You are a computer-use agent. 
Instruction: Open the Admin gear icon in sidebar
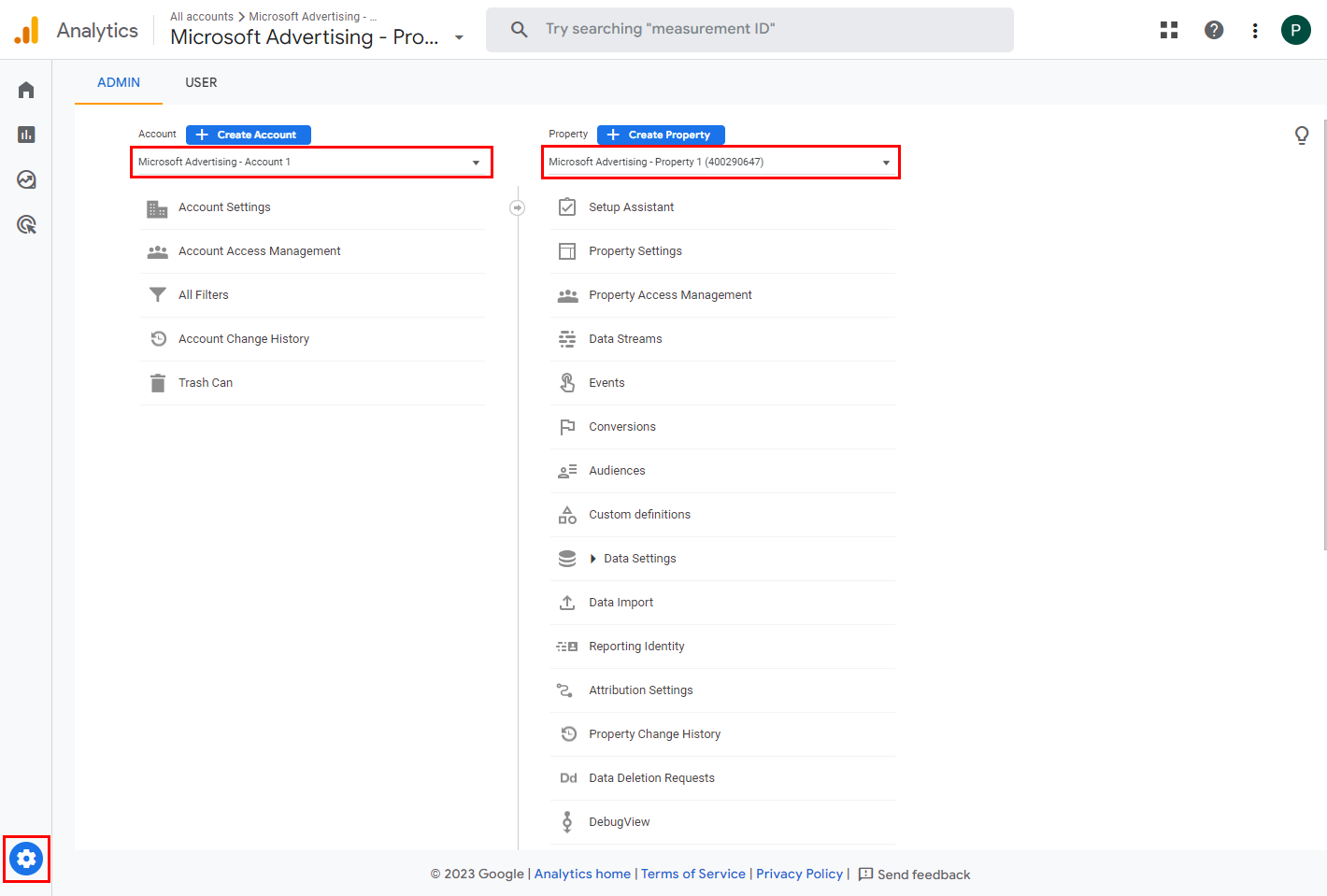[26, 859]
